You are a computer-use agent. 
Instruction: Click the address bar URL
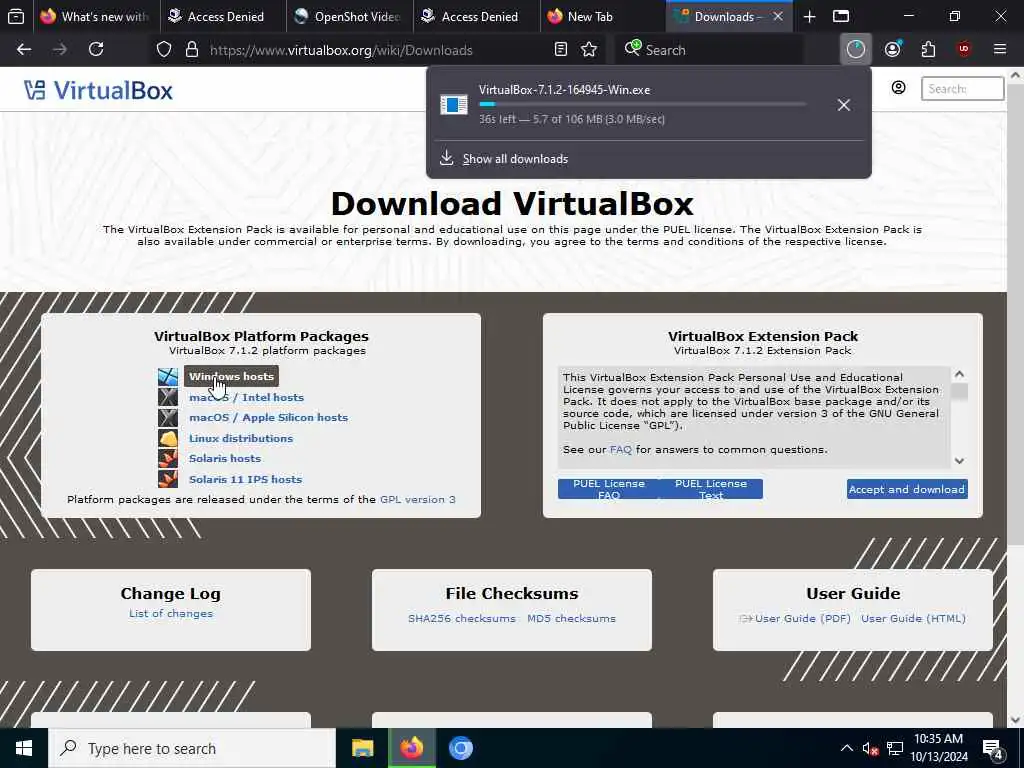pos(341,50)
